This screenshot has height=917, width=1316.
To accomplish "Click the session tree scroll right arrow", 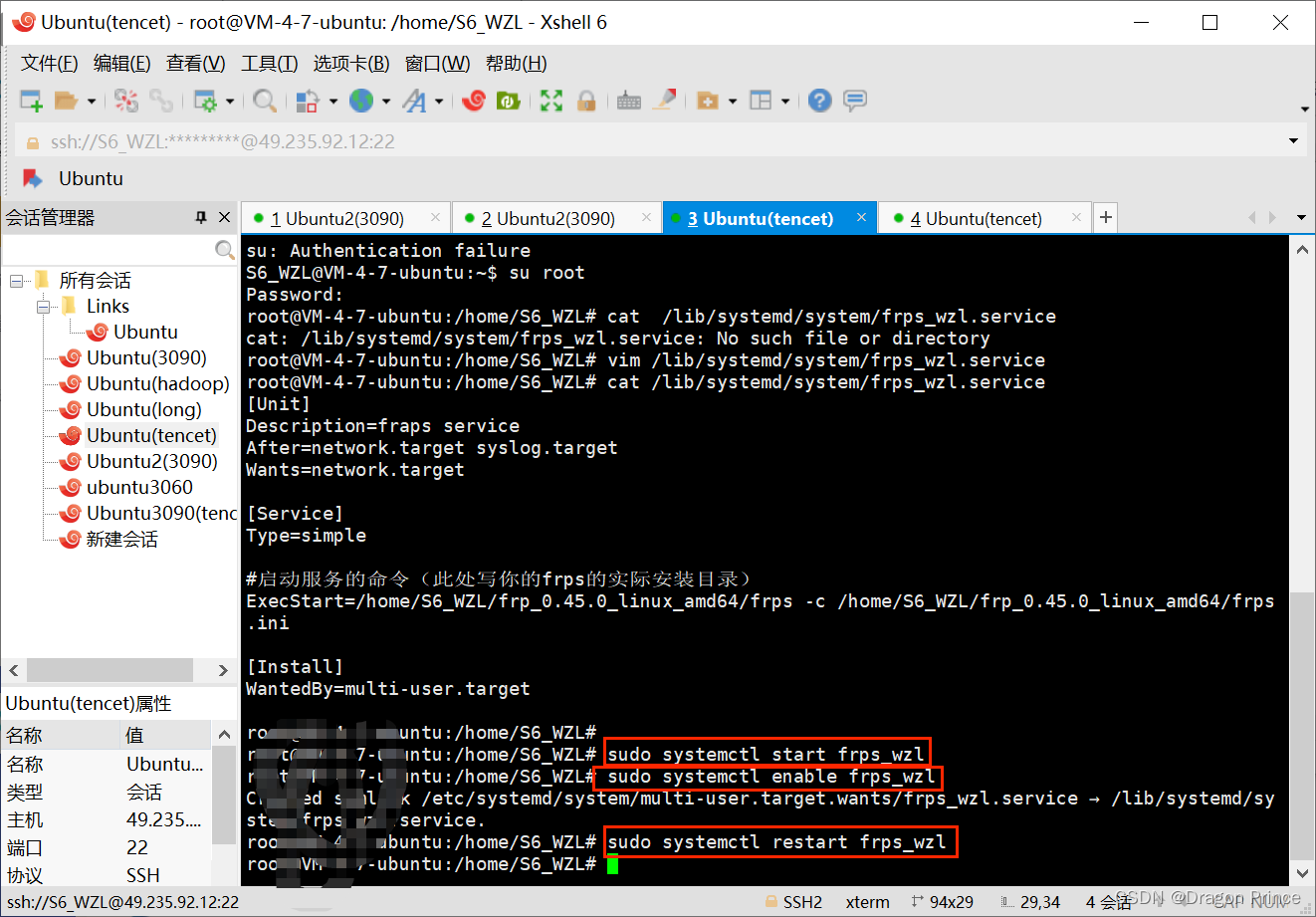I will [x=224, y=670].
